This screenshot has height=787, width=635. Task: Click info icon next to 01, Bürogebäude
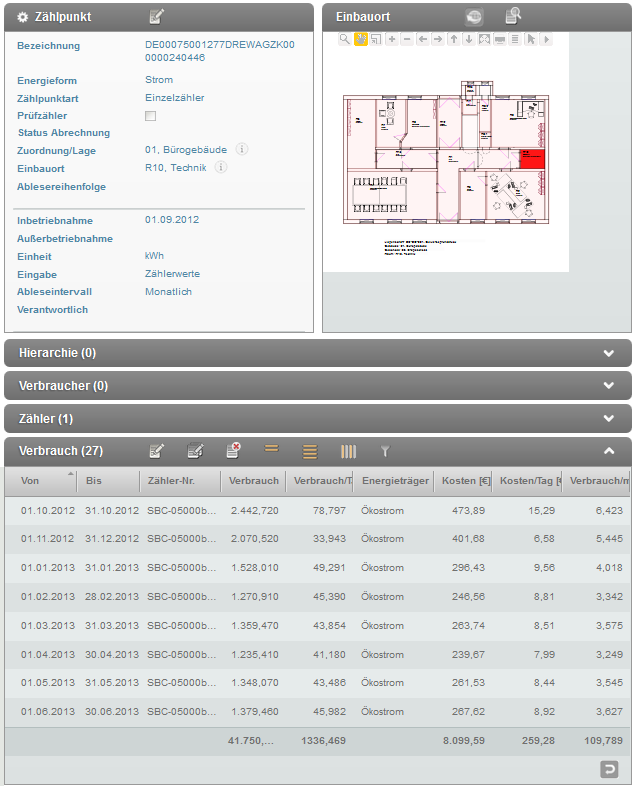pos(242,150)
